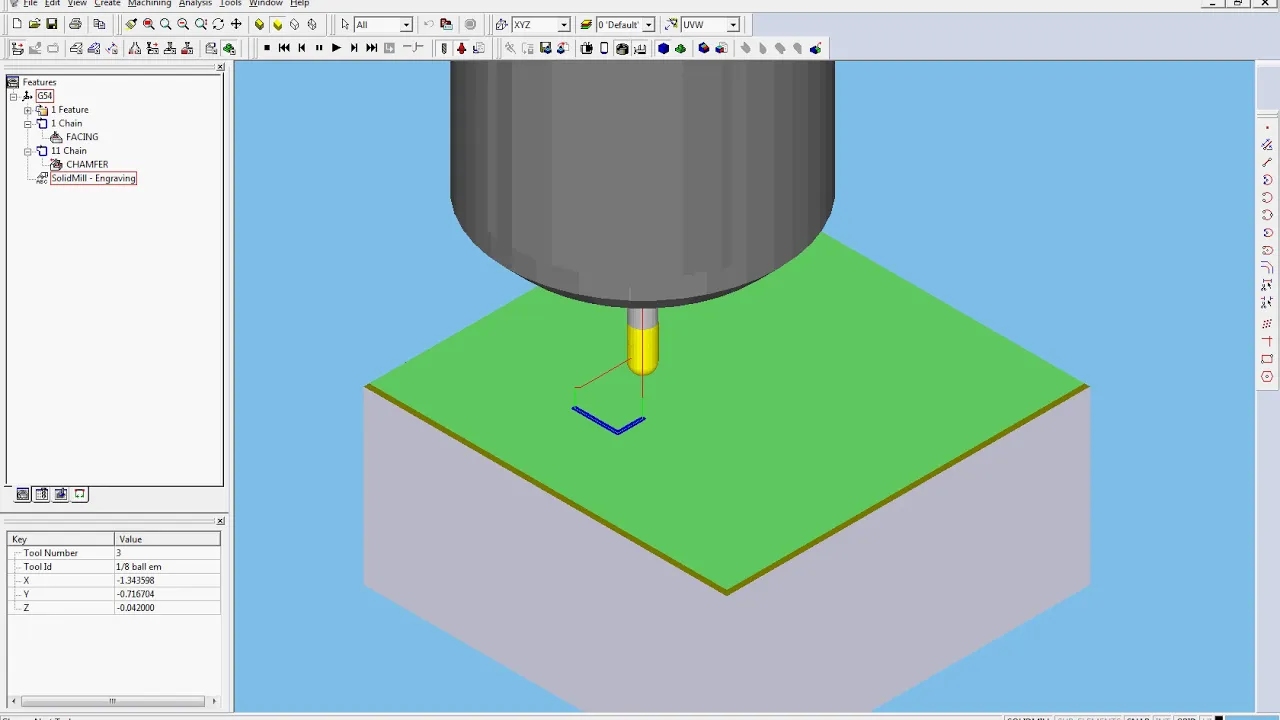Click the selection arrow cursor icon
Image resolution: width=1280 pixels, height=720 pixels.
click(345, 24)
